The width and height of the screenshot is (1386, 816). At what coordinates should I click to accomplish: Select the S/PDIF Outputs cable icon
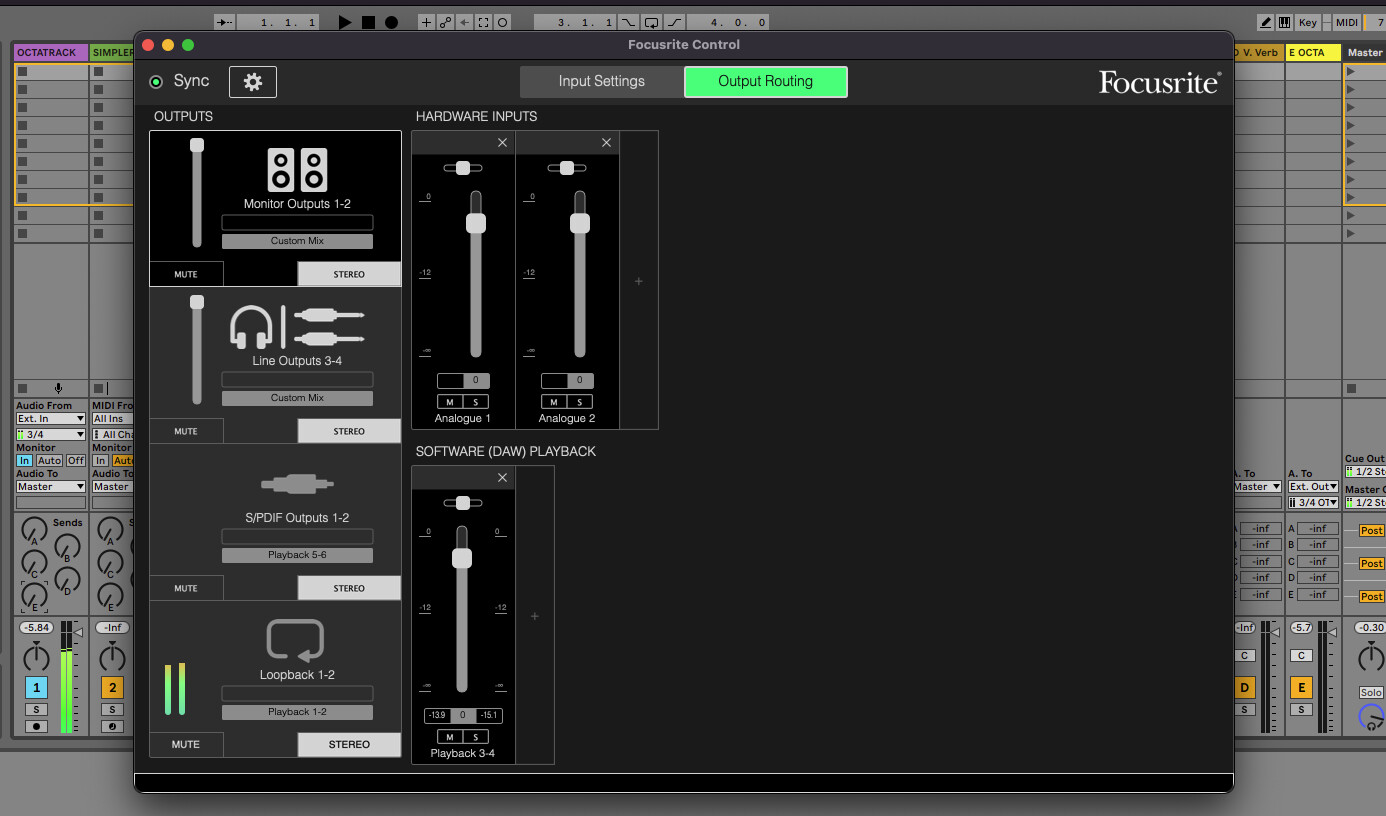(x=297, y=484)
